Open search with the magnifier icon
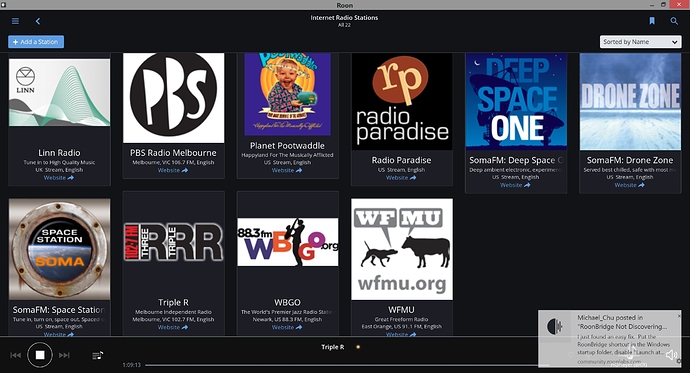The width and height of the screenshot is (690, 373). tap(674, 21)
